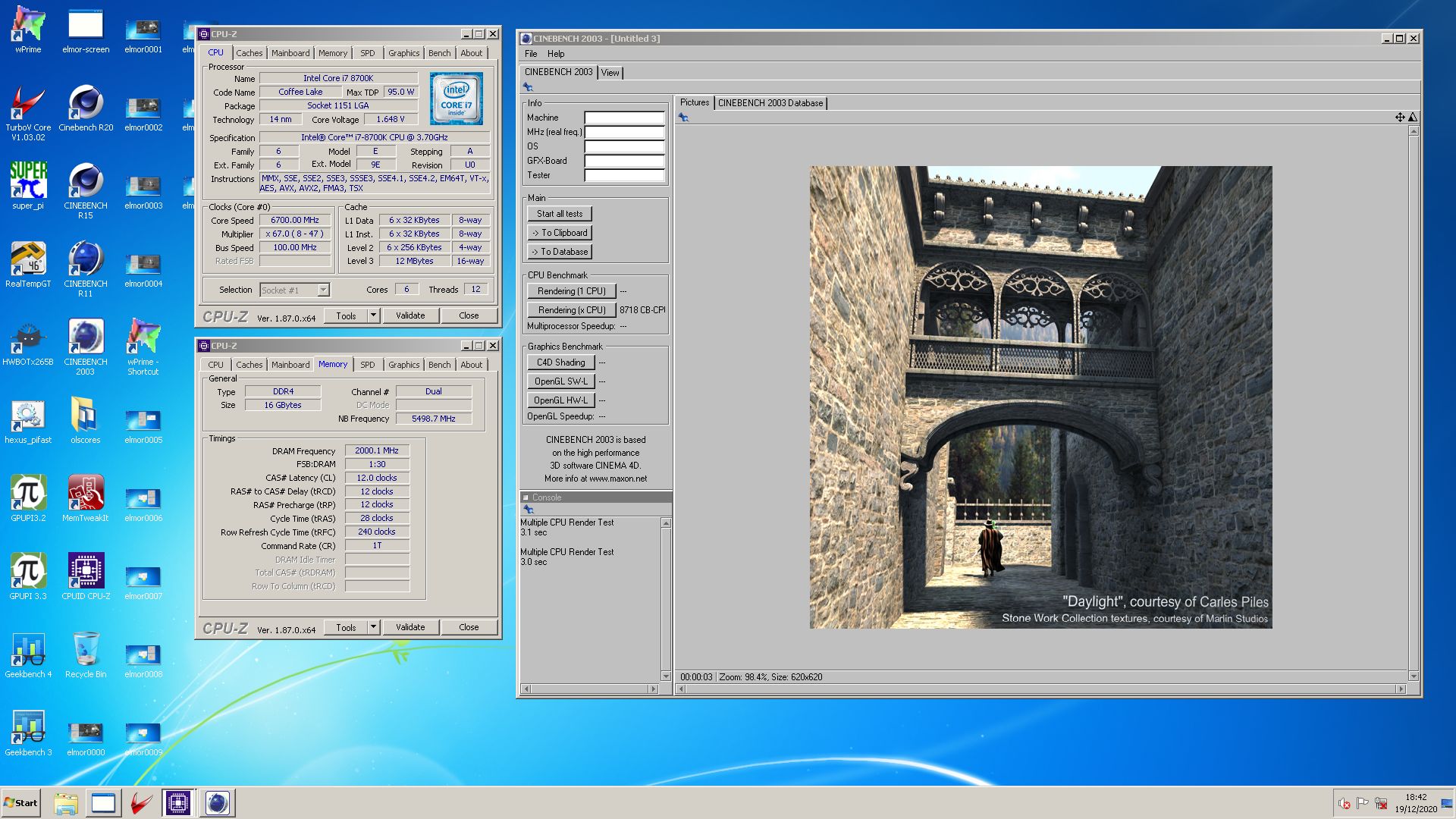Click the rendered Daylight picture
This screenshot has height=819, width=1456.
coord(1040,397)
